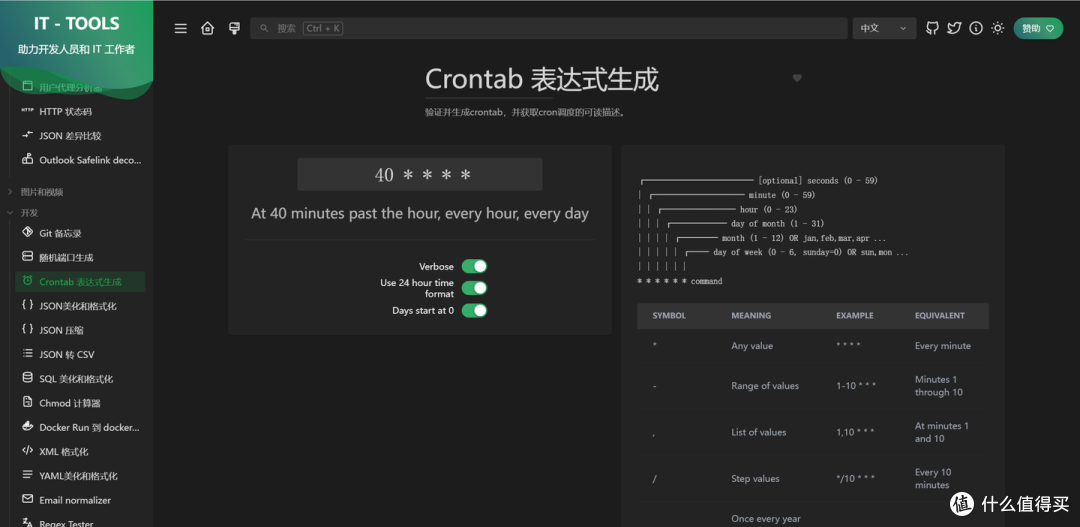Go to home via house icon
This screenshot has width=1080, height=527.
pyautogui.click(x=207, y=28)
